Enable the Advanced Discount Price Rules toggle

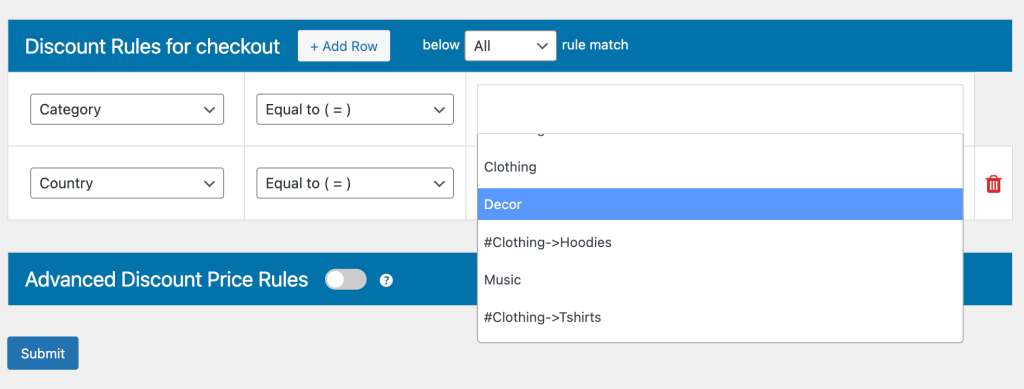click(346, 280)
